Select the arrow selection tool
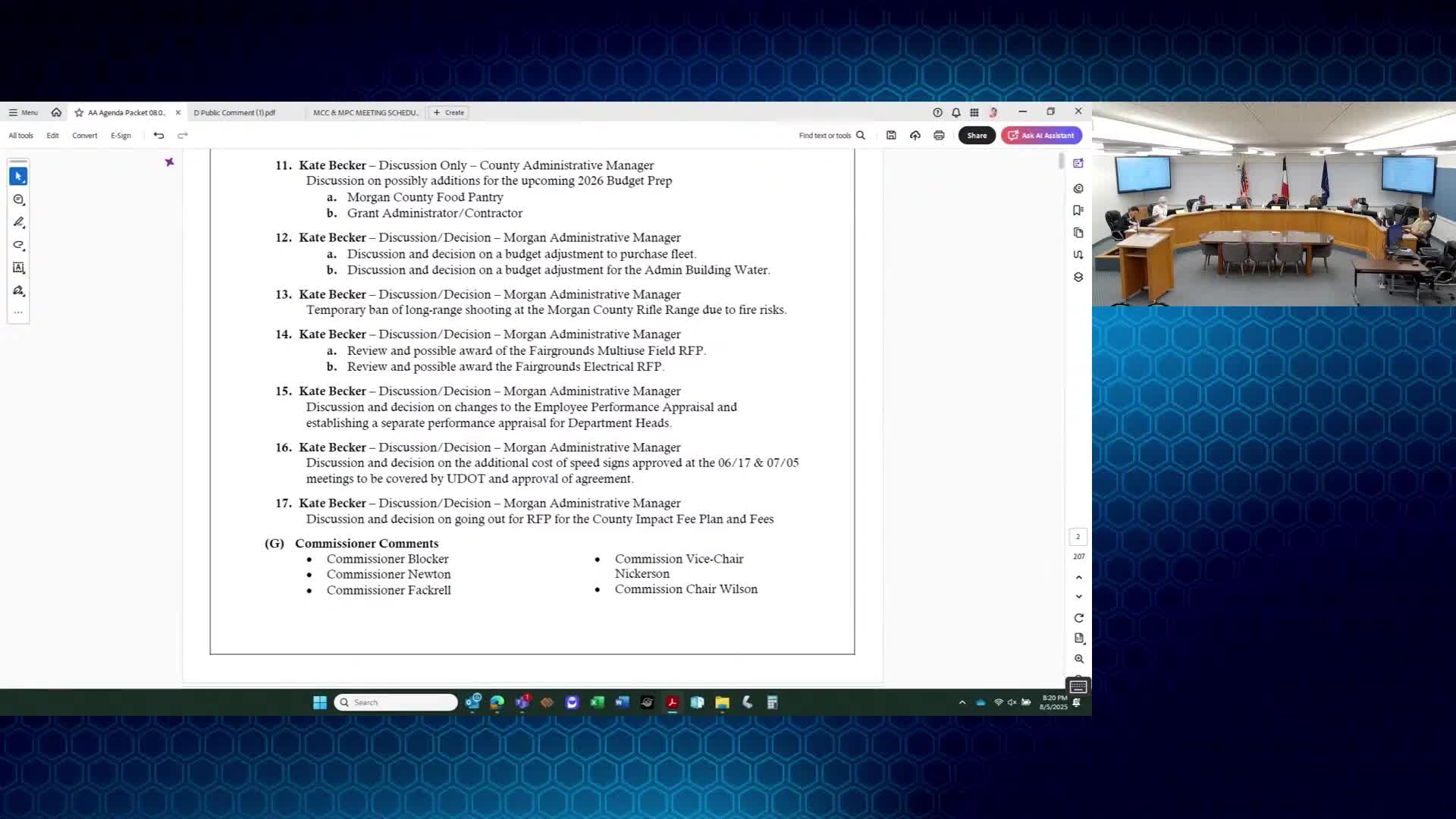 click(18, 176)
